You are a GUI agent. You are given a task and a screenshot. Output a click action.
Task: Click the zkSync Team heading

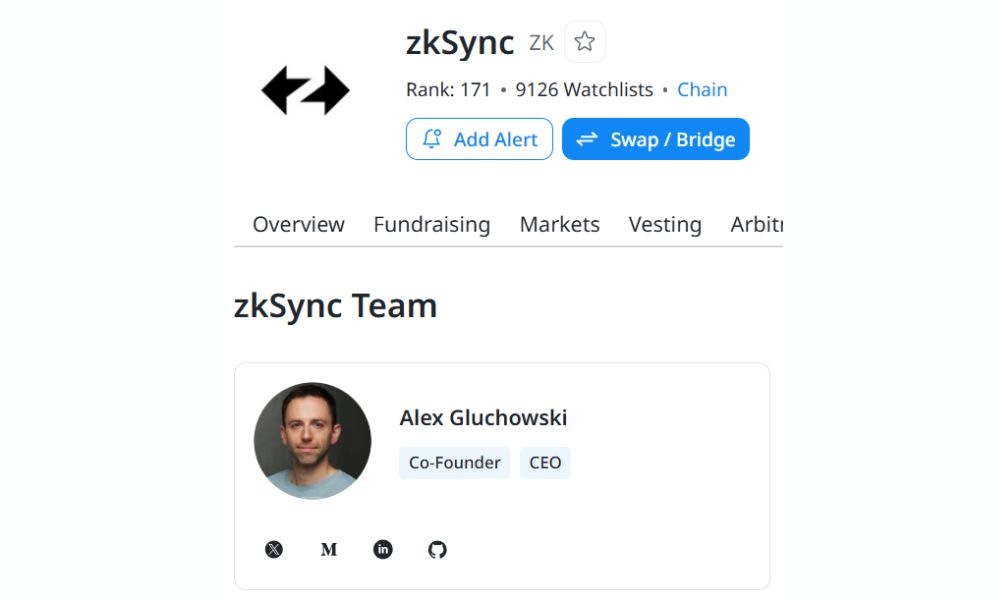(x=335, y=305)
